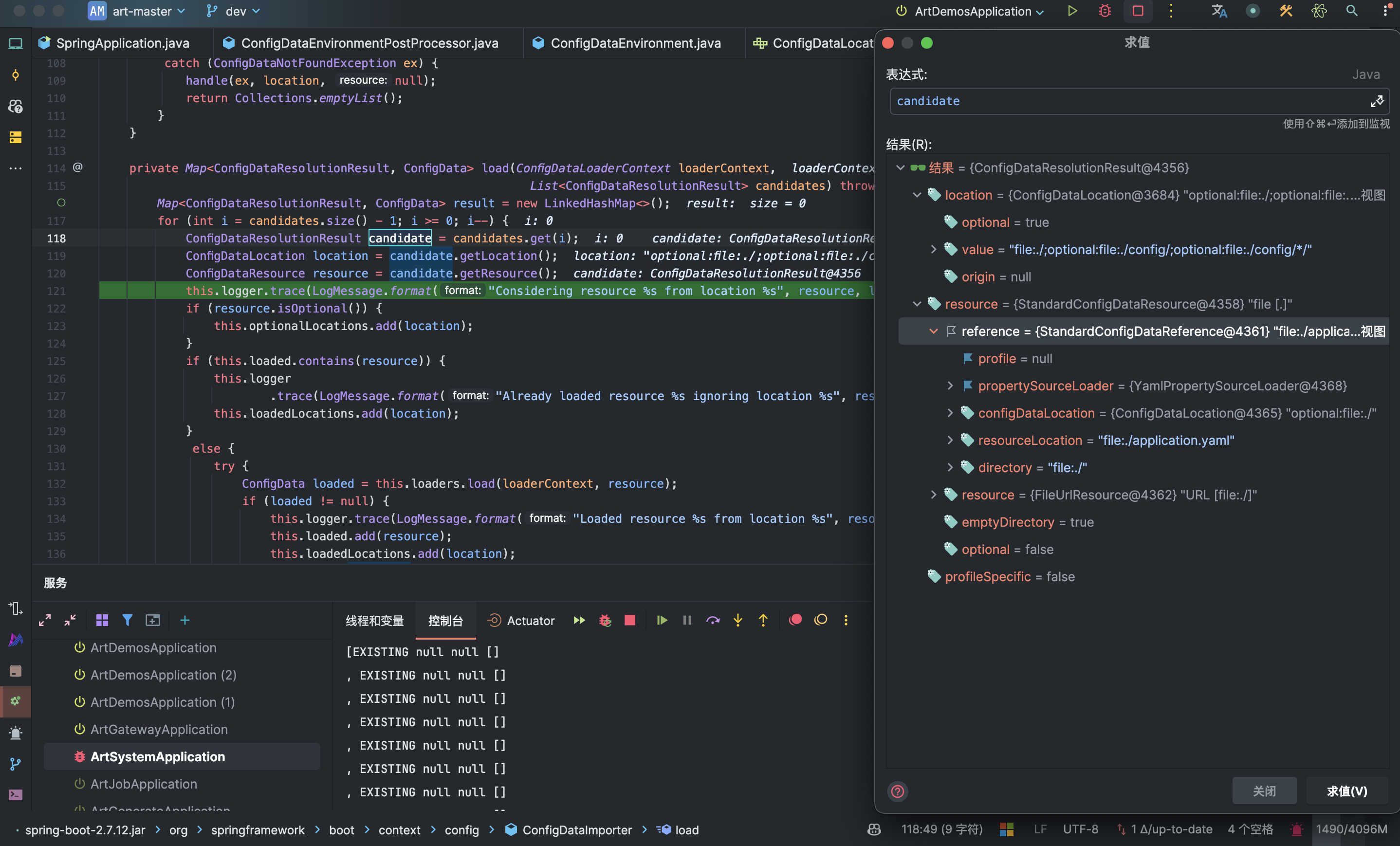Screen dimensions: 1400x846
Task: Collapse the reference tree node
Action: (933, 331)
